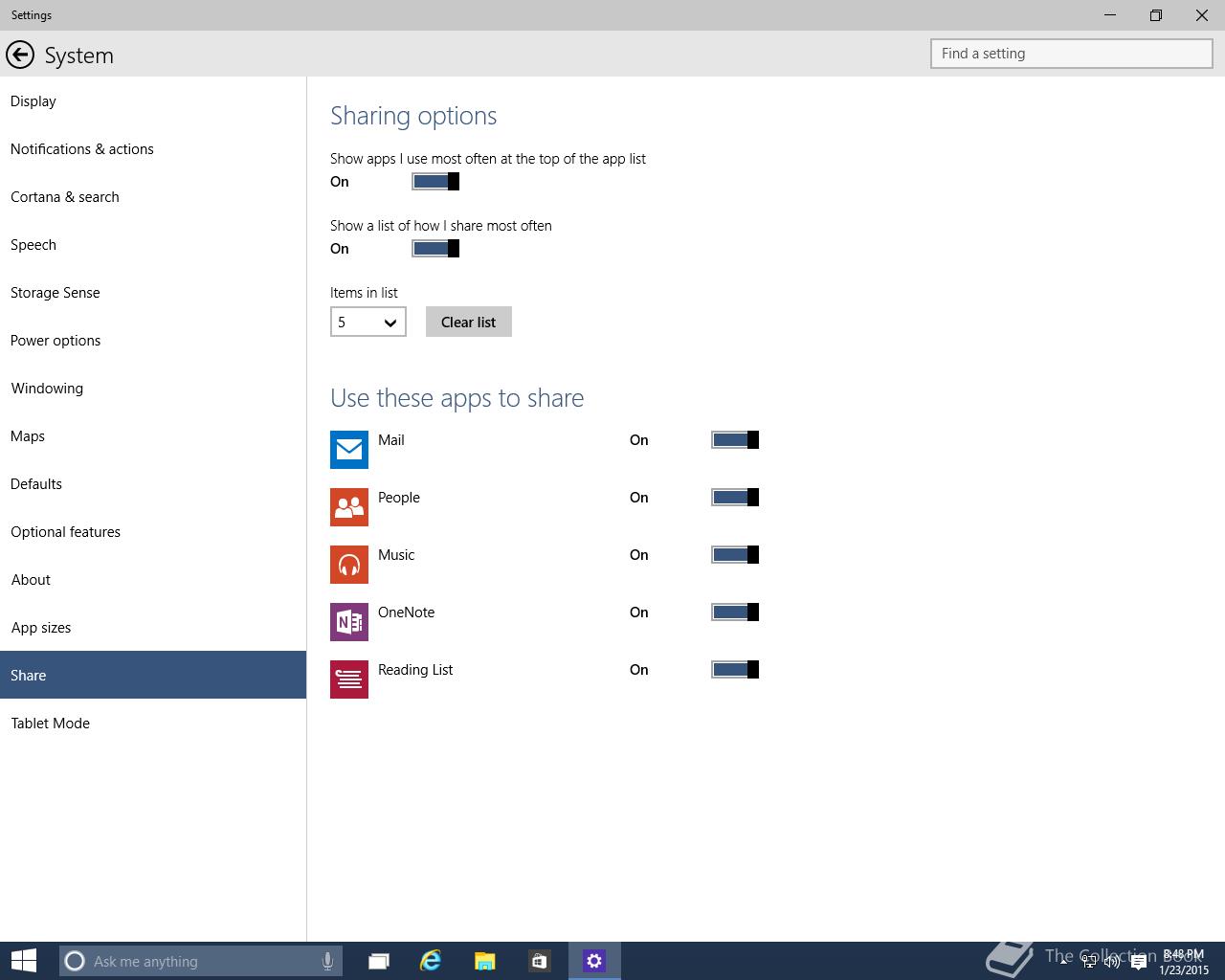Viewport: 1225px width, 980px height.
Task: Disable sharing with Mail
Action: tap(735, 440)
